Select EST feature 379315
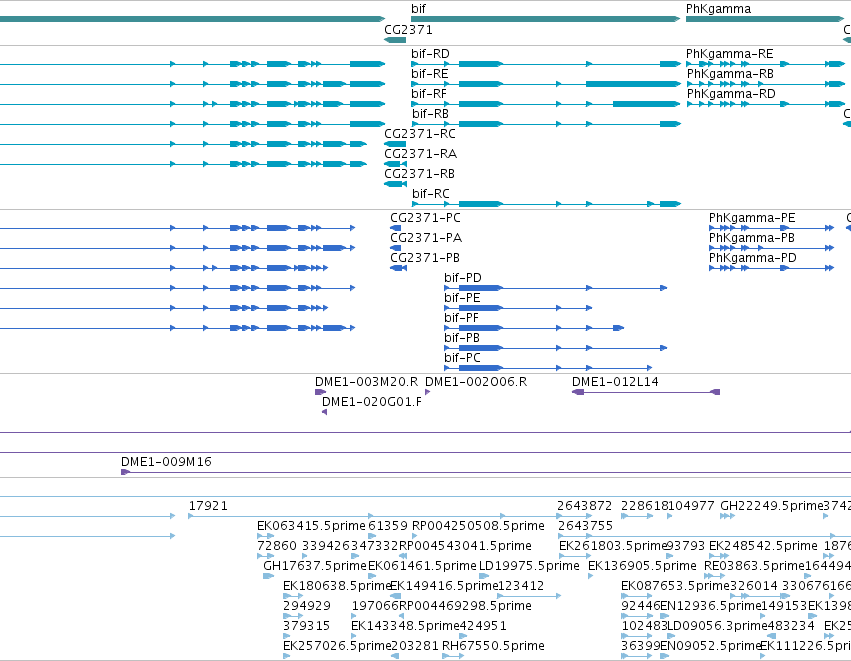The image size is (851, 661). (306, 626)
